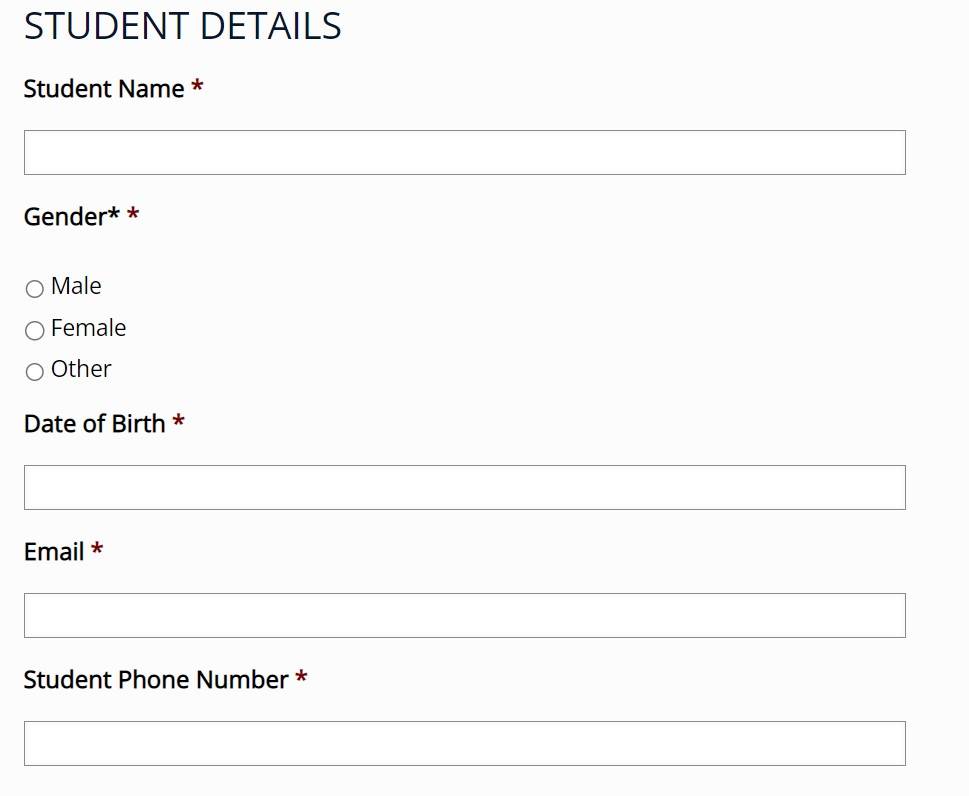Click the "Female" option label text

coord(89,328)
